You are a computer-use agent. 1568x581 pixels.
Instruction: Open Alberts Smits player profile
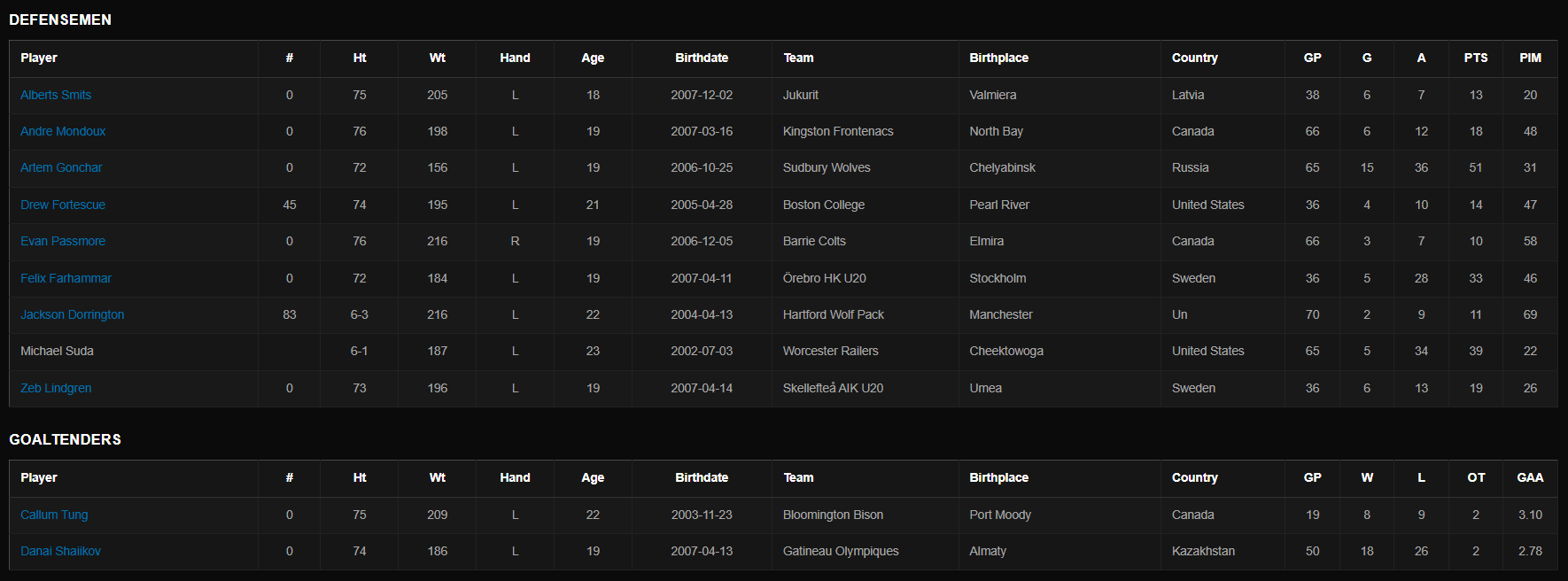coord(56,95)
